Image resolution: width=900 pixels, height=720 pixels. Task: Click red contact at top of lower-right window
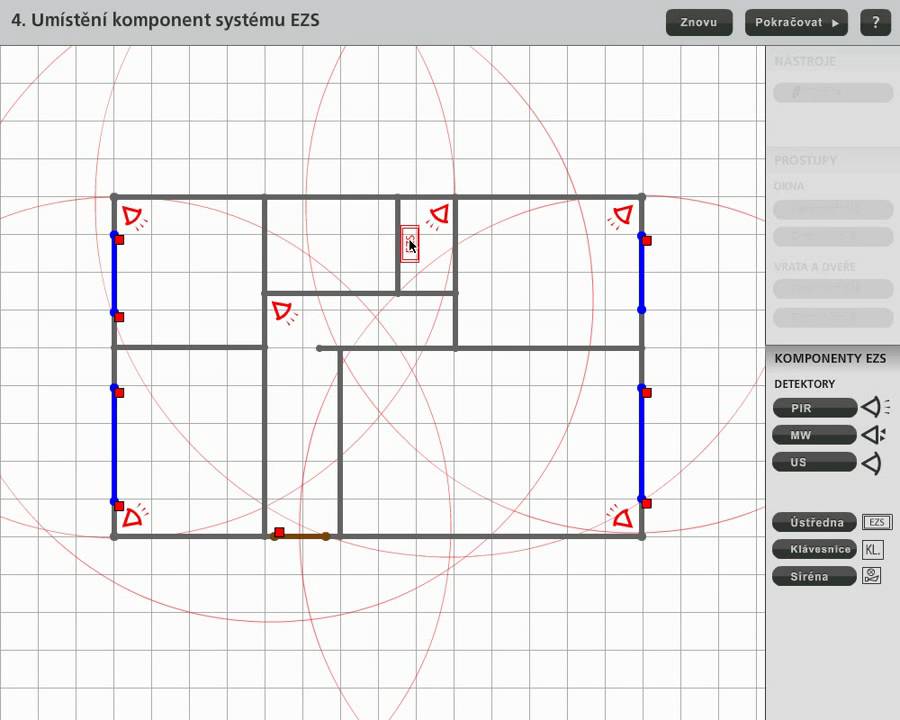pyautogui.click(x=647, y=393)
